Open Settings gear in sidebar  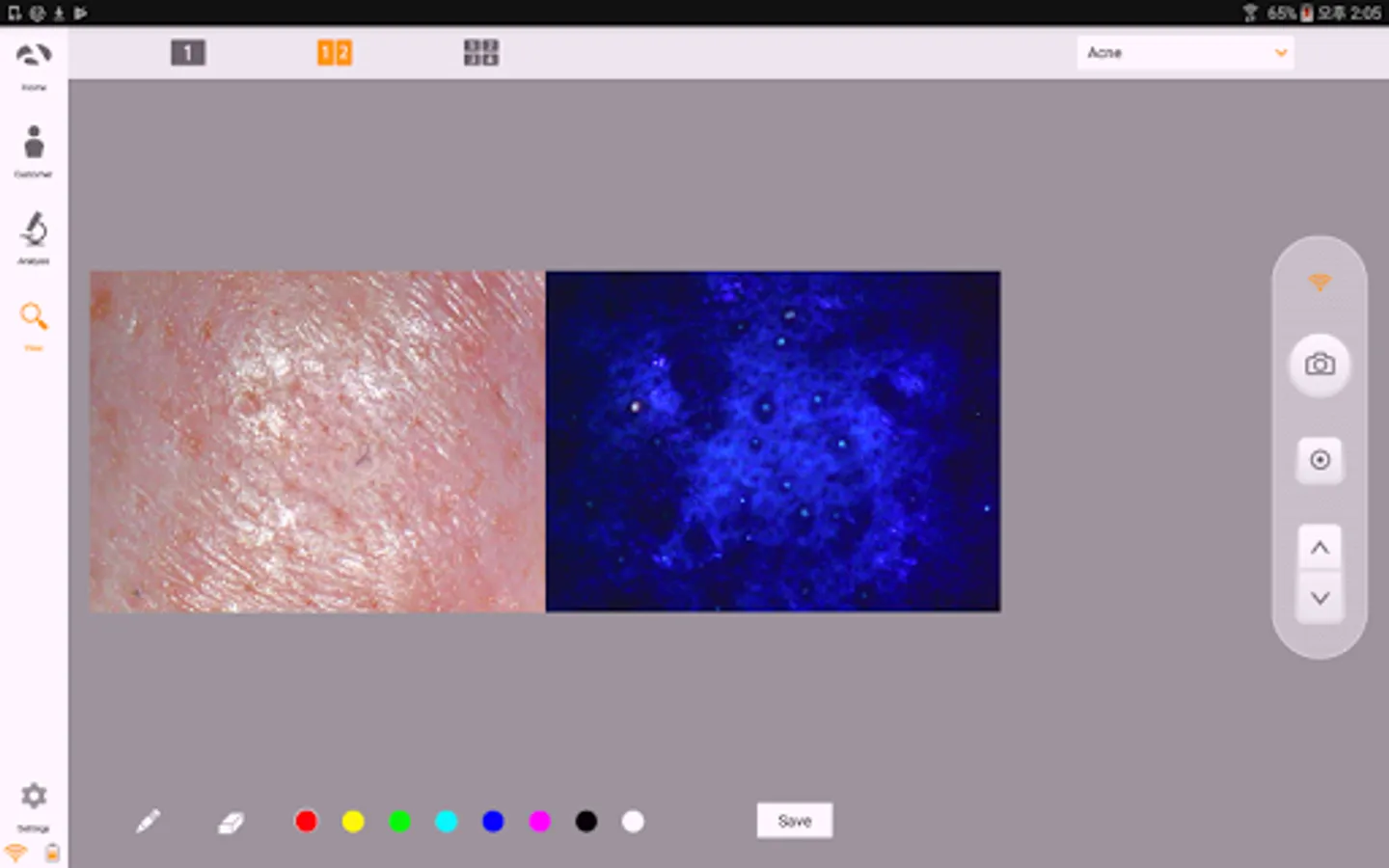34,804
